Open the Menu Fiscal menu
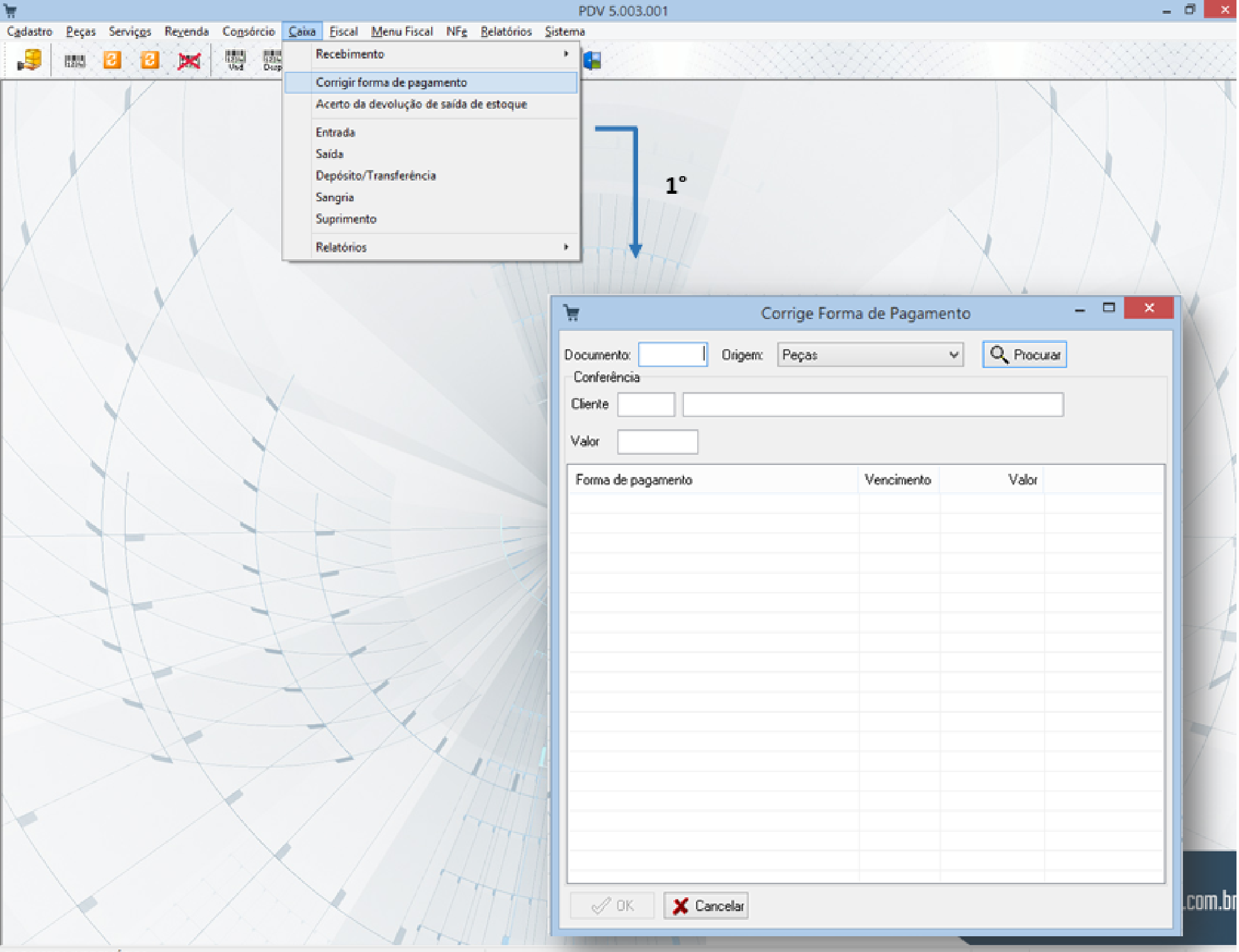The width and height of the screenshot is (1239, 952). (x=401, y=31)
